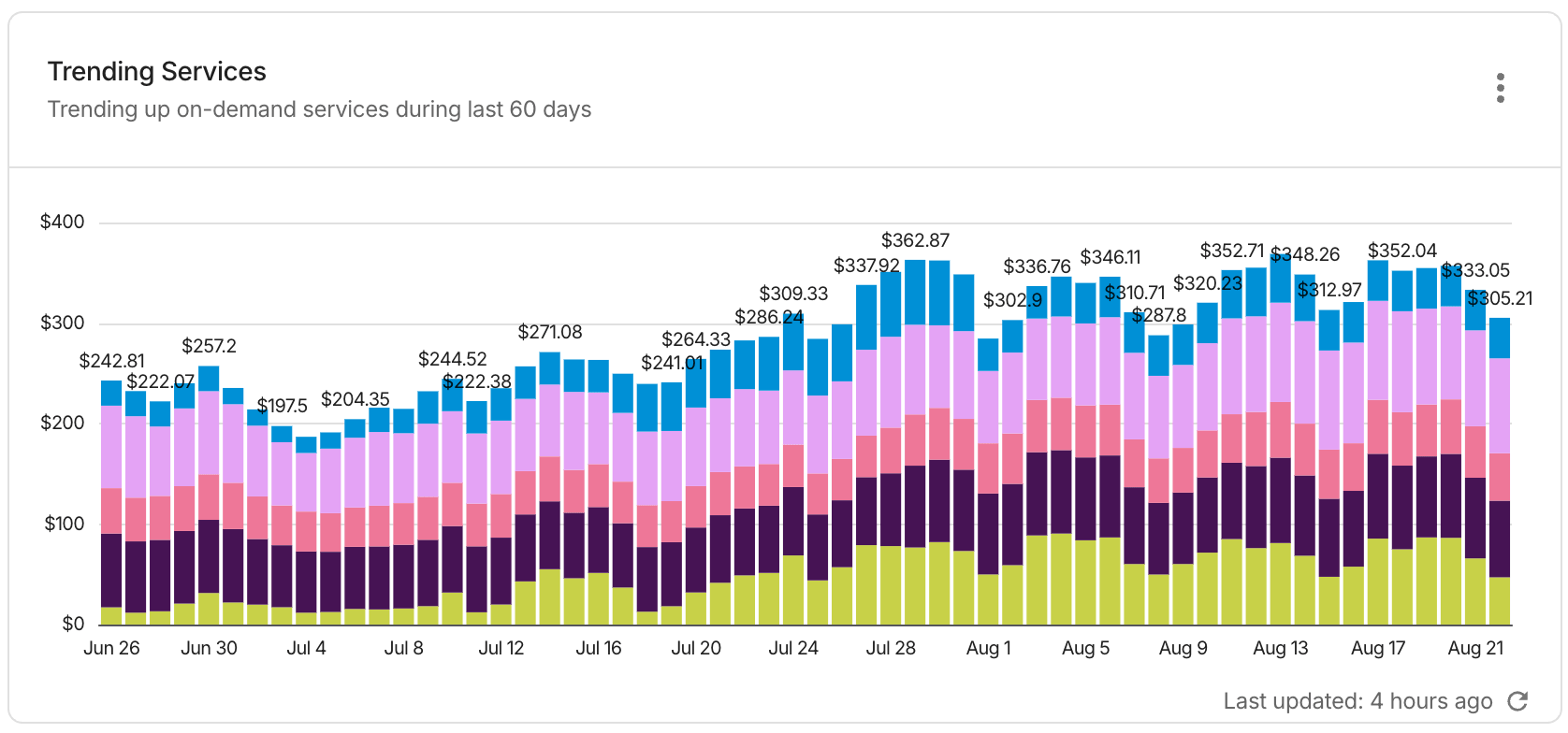1568x733 pixels.
Task: Select the stacked bar above Jul 28
Action: pyautogui.click(x=891, y=449)
